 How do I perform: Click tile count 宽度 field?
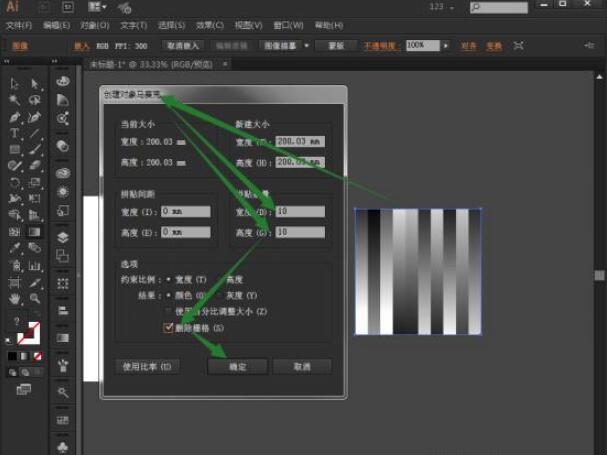(300, 211)
